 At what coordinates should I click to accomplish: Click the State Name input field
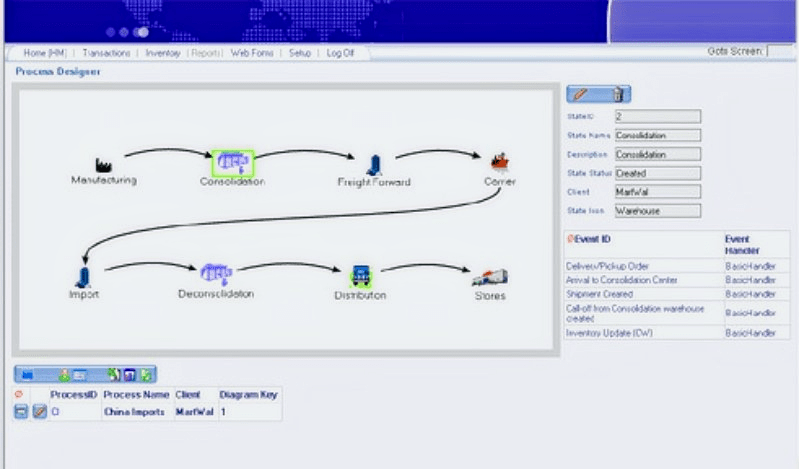click(657, 135)
